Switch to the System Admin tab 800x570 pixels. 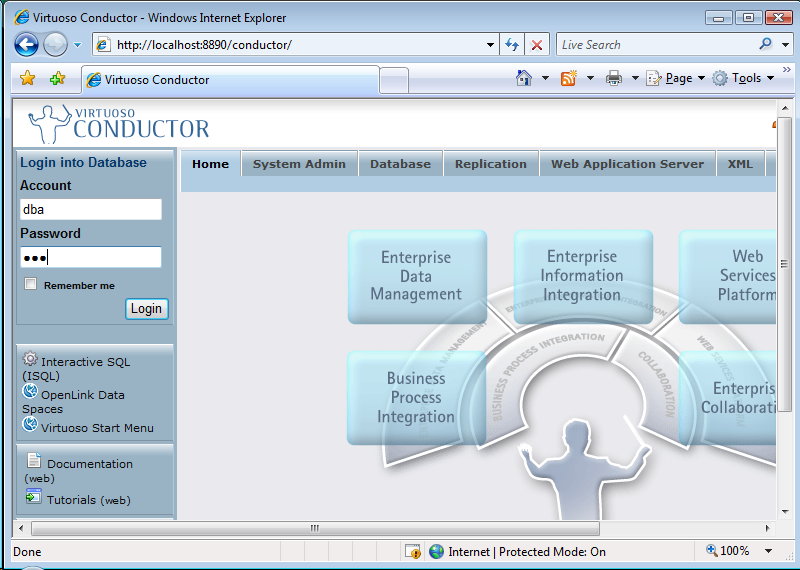pos(299,164)
